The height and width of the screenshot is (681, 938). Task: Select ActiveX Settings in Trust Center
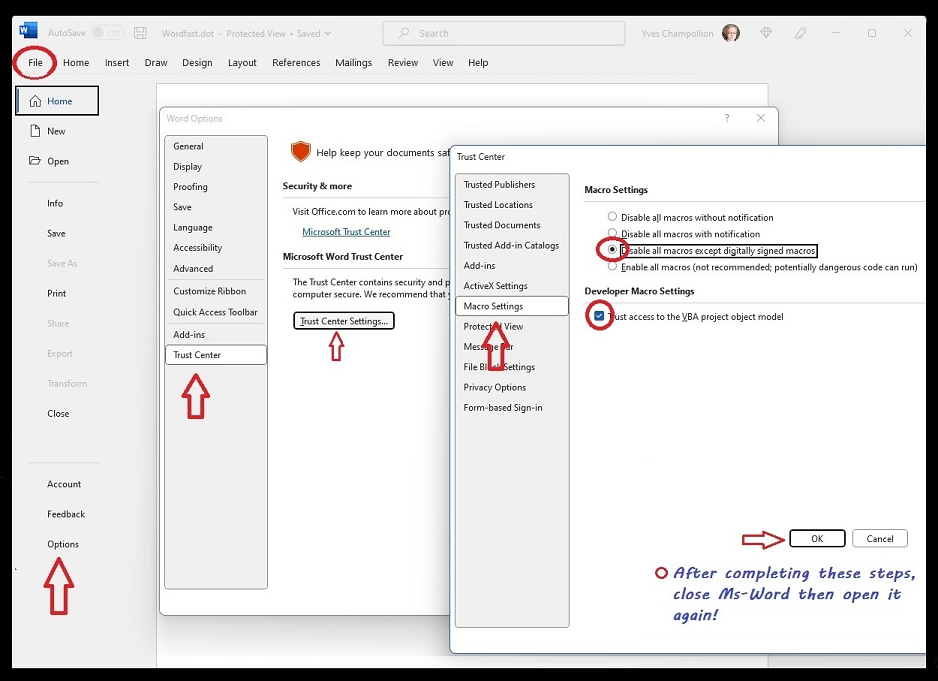512,285
